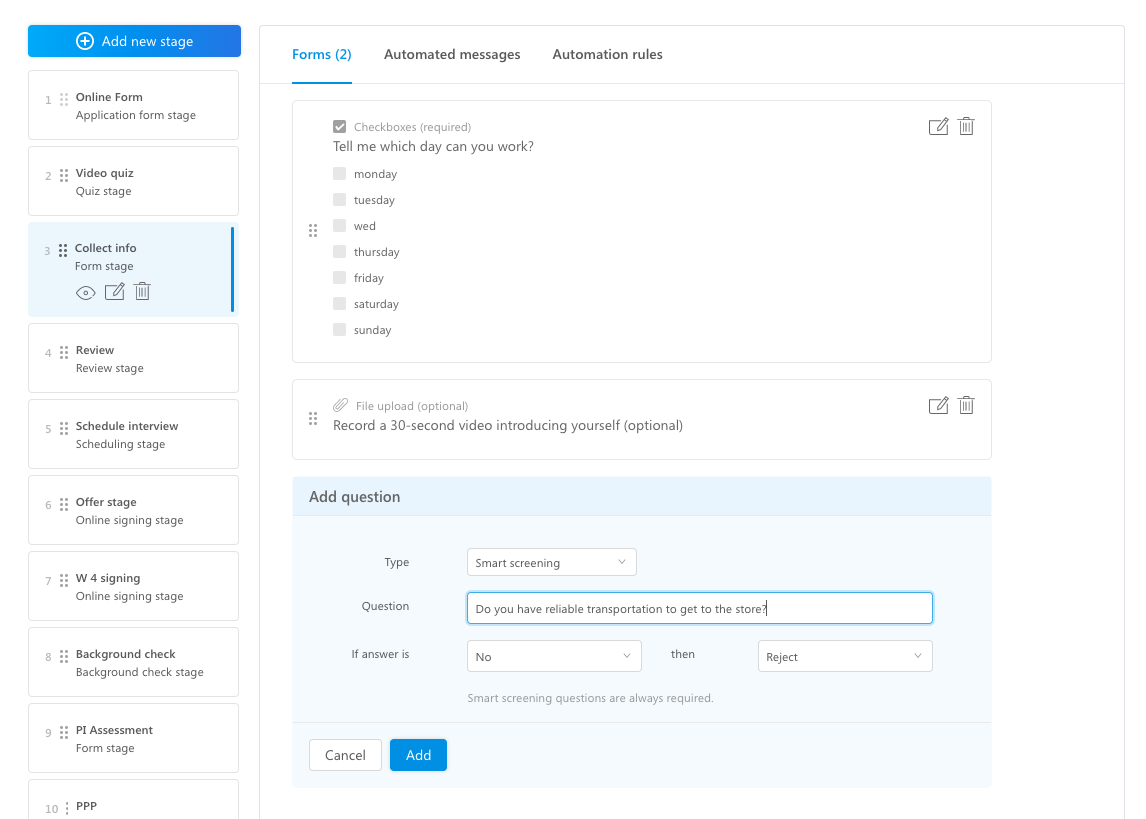
Task: Switch to the Automated messages tab
Action: 452,54
